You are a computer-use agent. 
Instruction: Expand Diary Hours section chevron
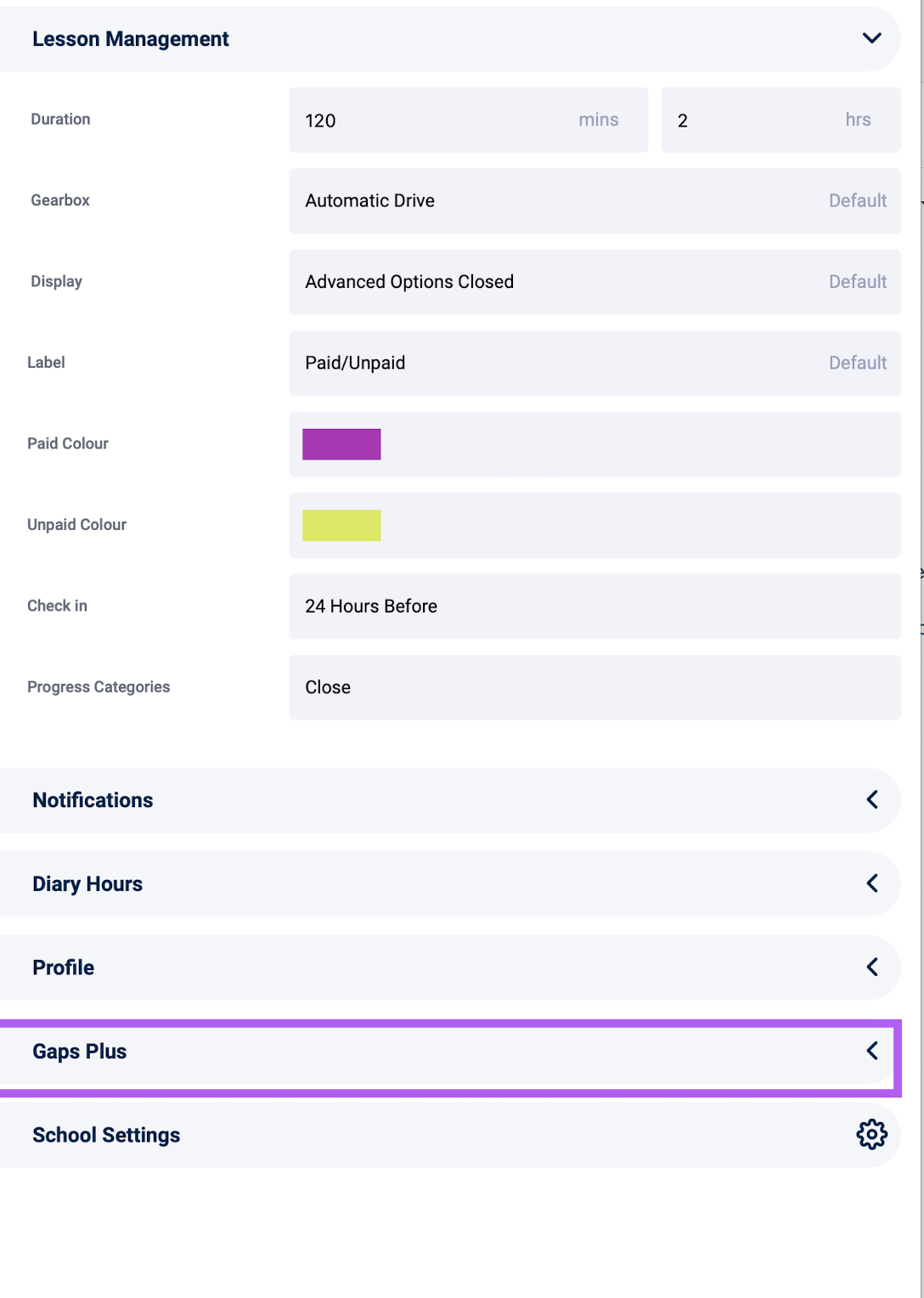[872, 883]
